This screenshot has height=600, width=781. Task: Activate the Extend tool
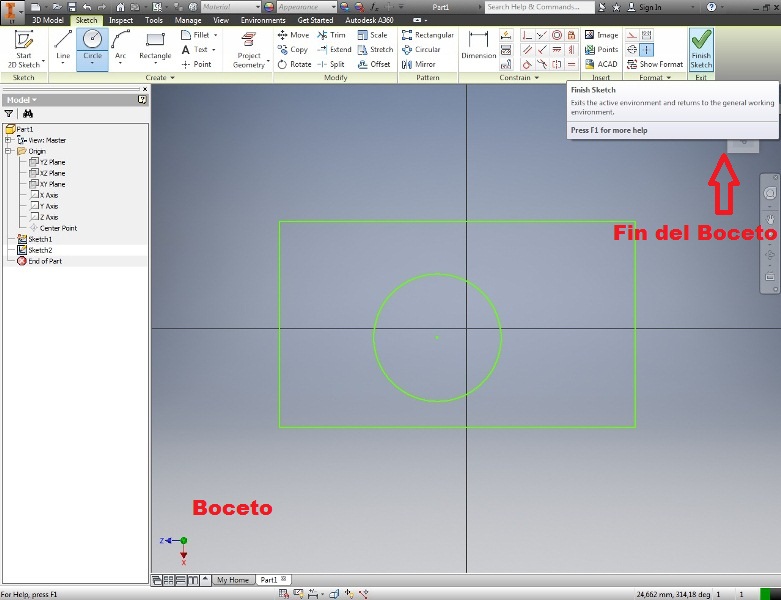[x=334, y=49]
